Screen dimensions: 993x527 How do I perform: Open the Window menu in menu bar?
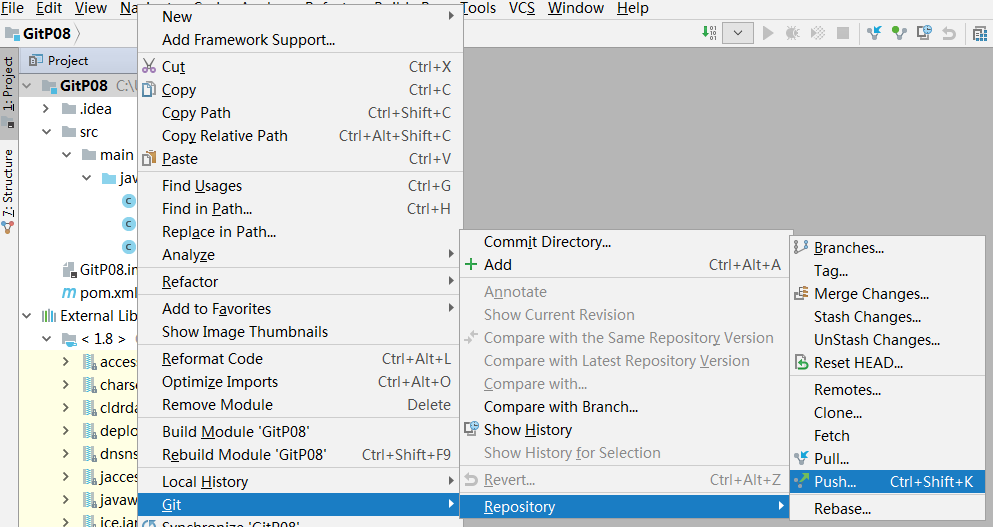(x=576, y=8)
